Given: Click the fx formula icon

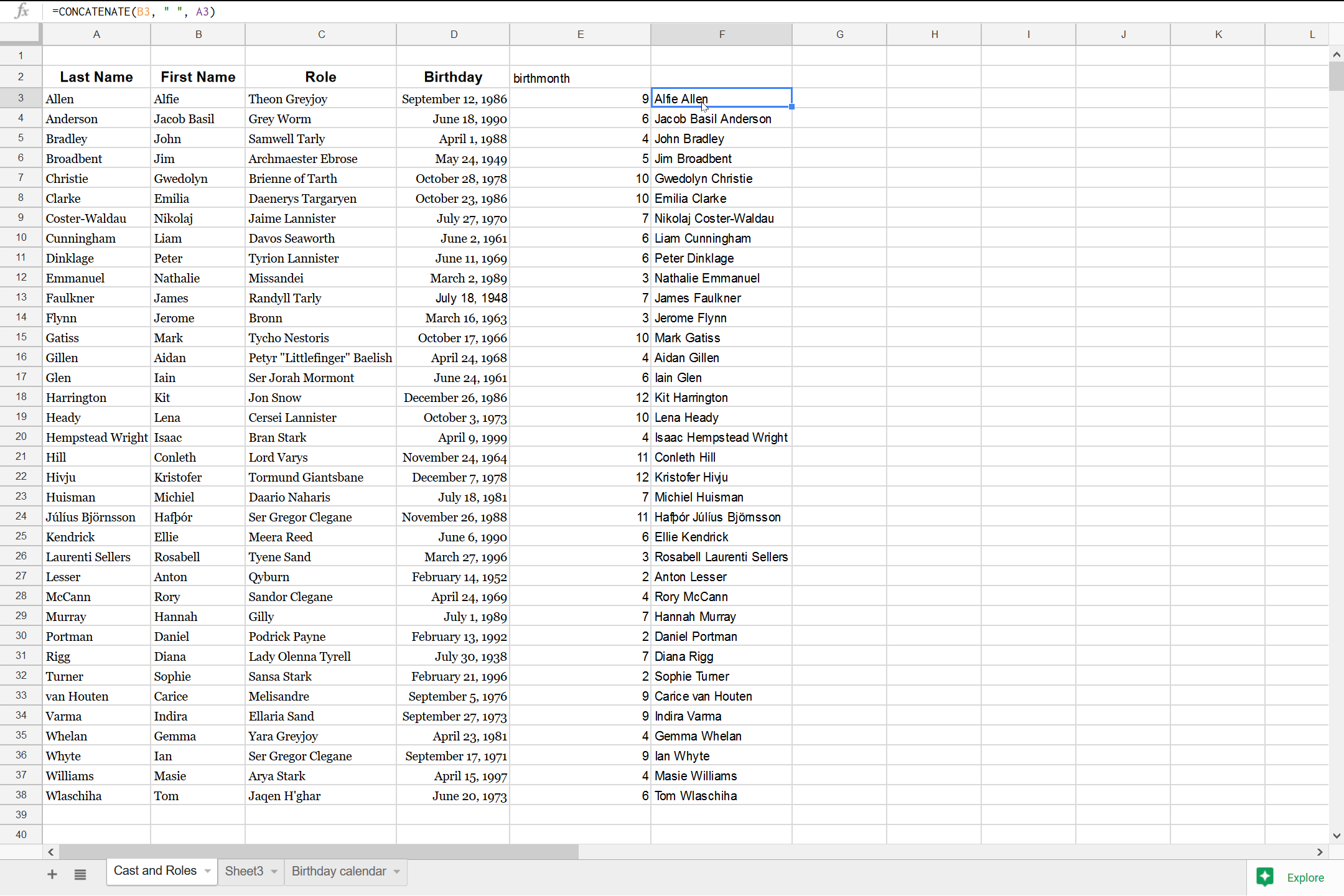Looking at the screenshot, I should point(22,11).
